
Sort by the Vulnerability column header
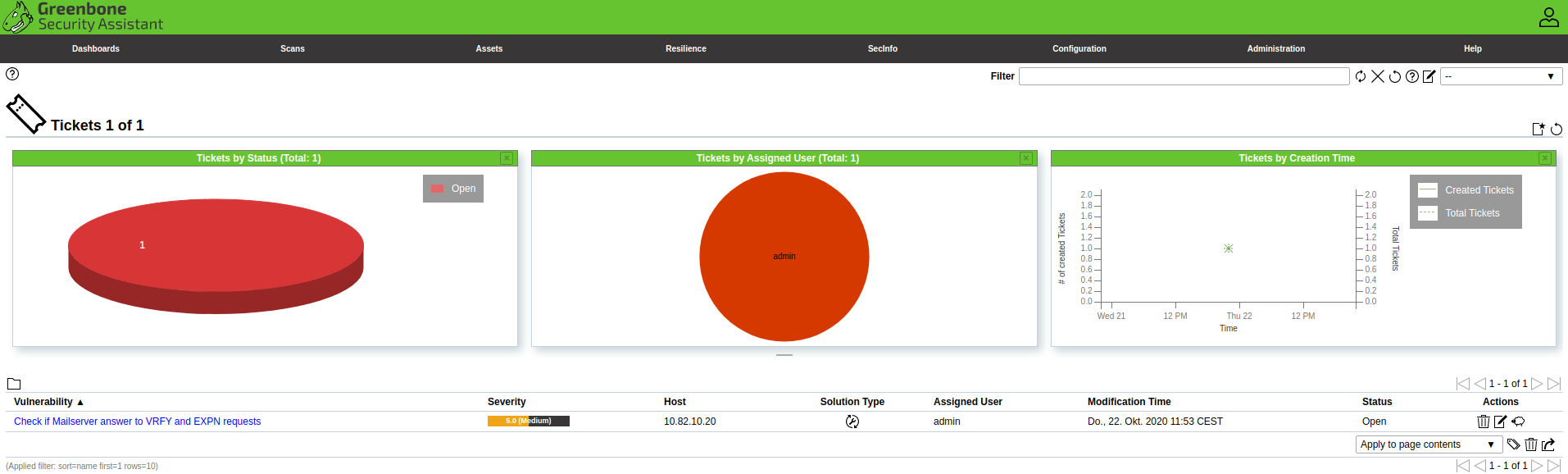click(x=43, y=402)
